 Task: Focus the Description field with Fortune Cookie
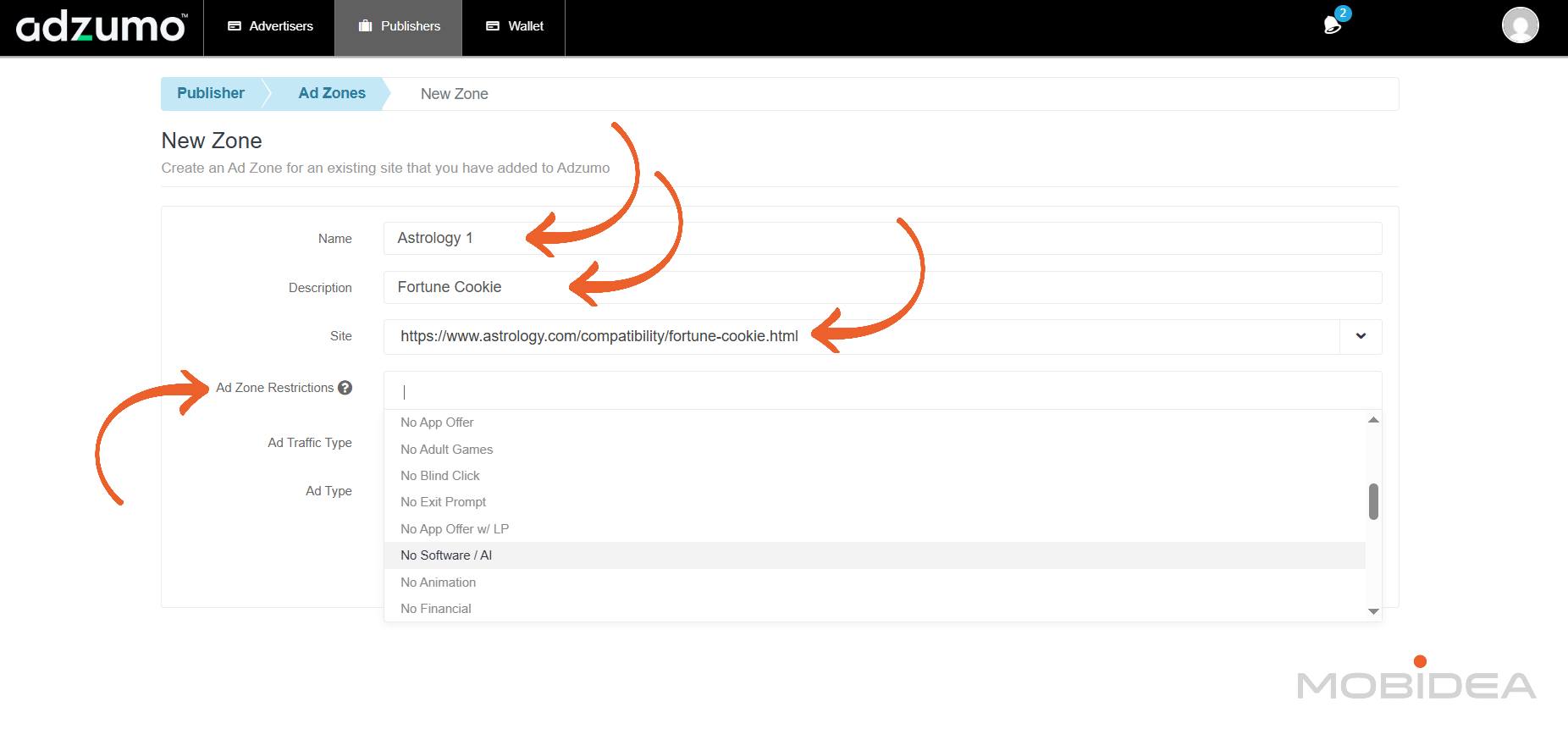[882, 288]
